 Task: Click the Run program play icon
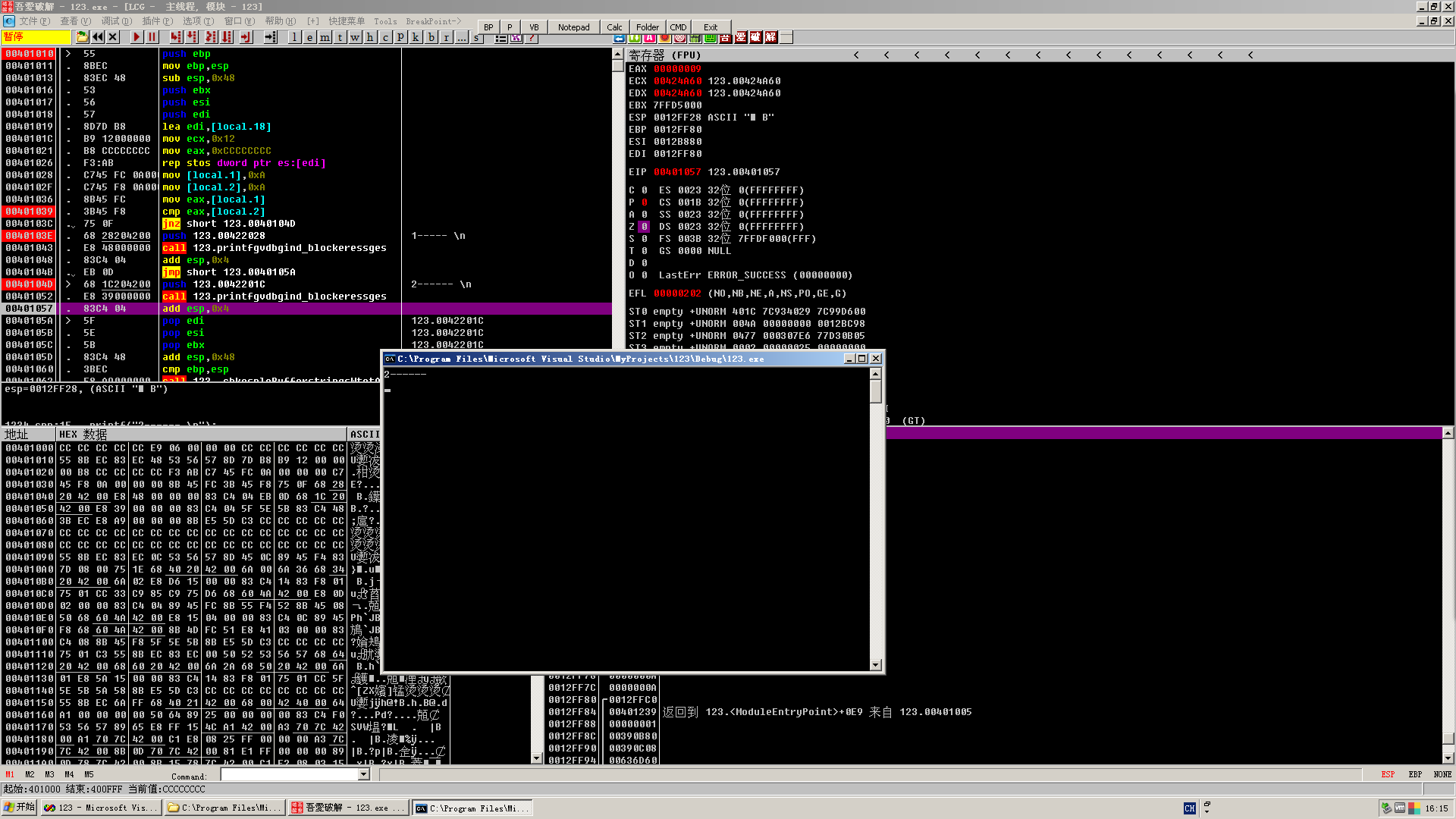[136, 37]
